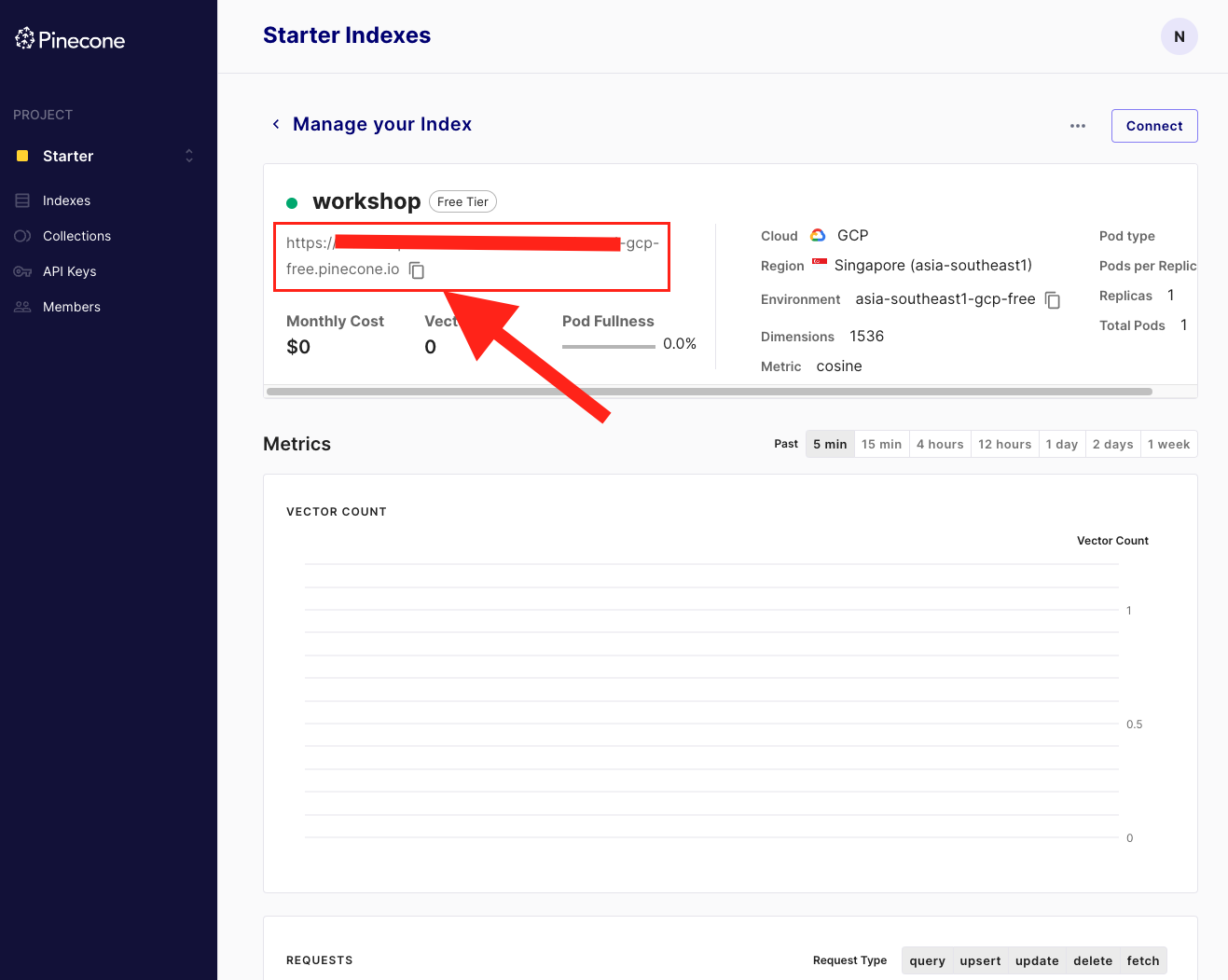Click the yellow Starter project icon

22,156
